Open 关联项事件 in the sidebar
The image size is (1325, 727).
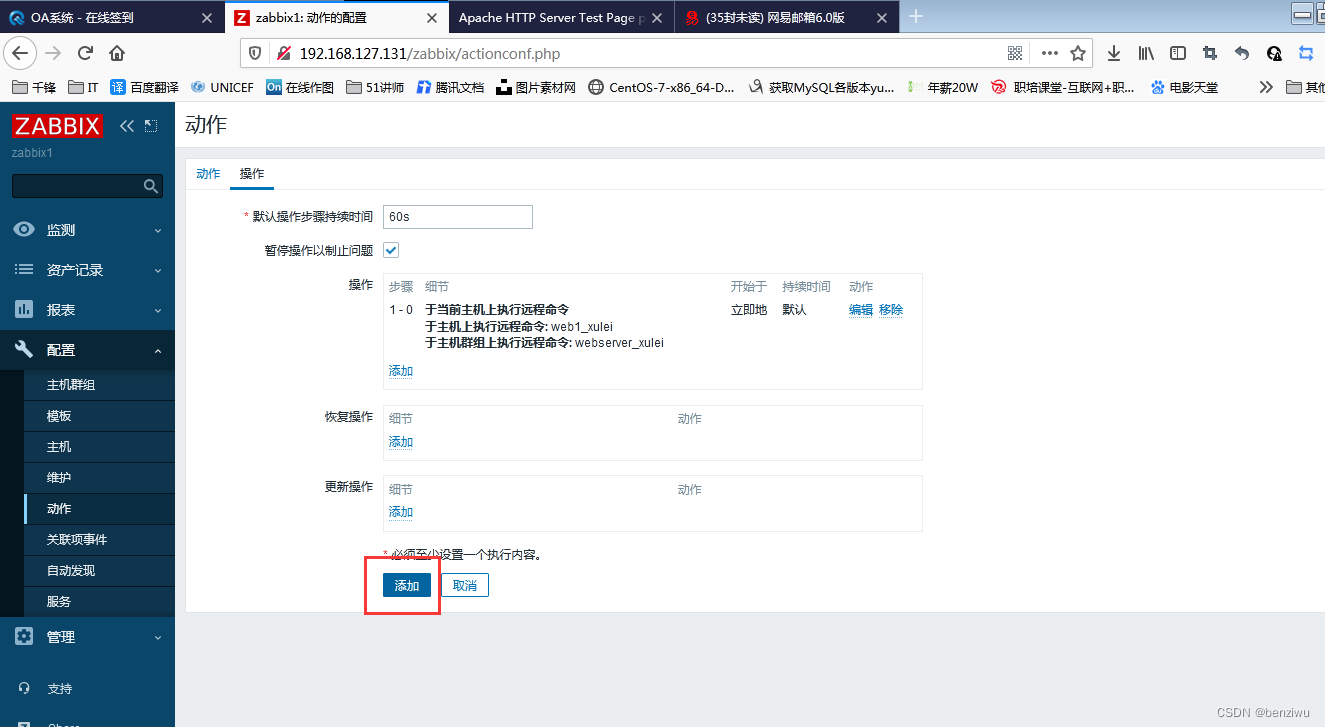click(99, 540)
